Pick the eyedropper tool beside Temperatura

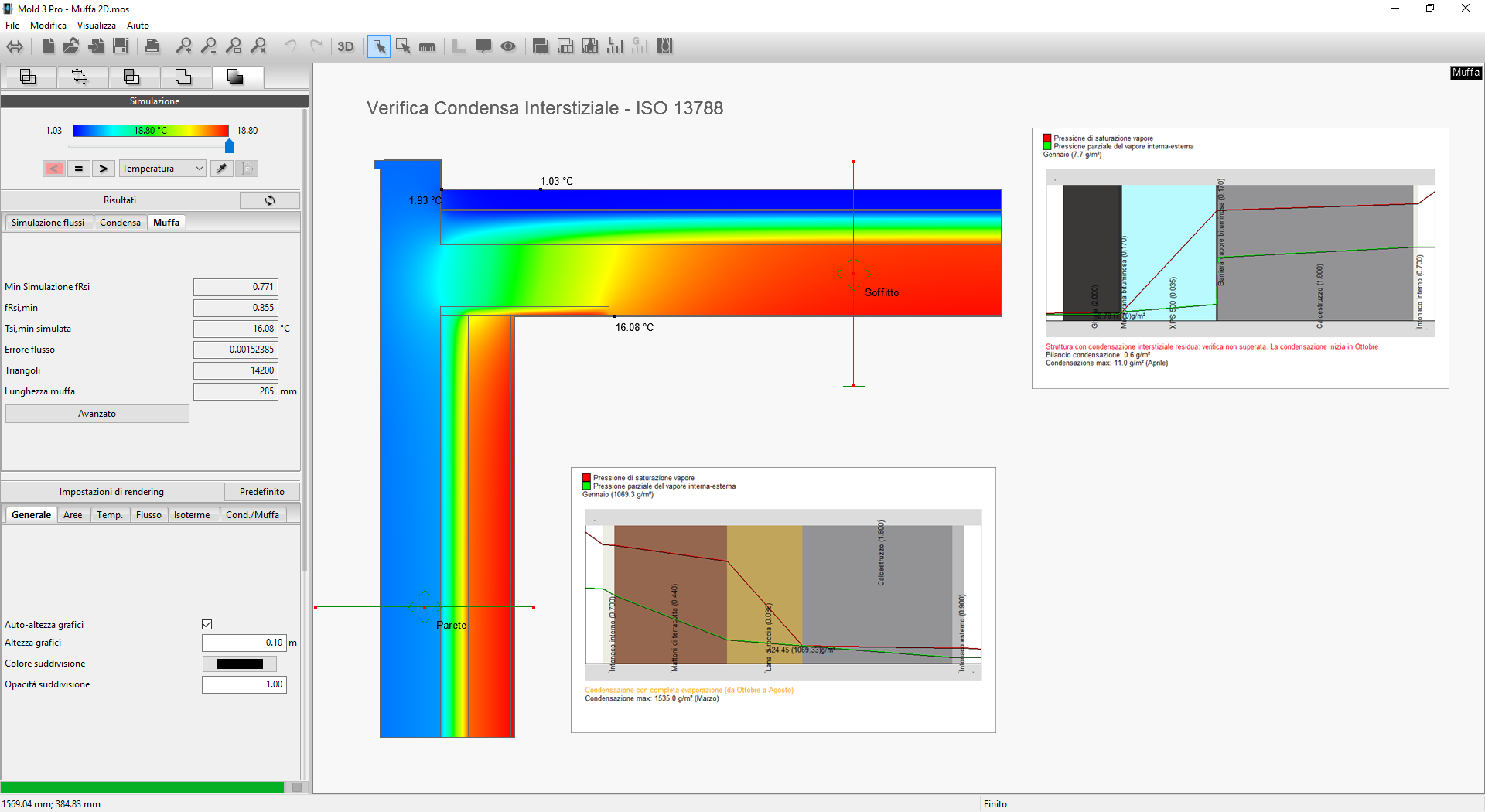tap(222, 169)
